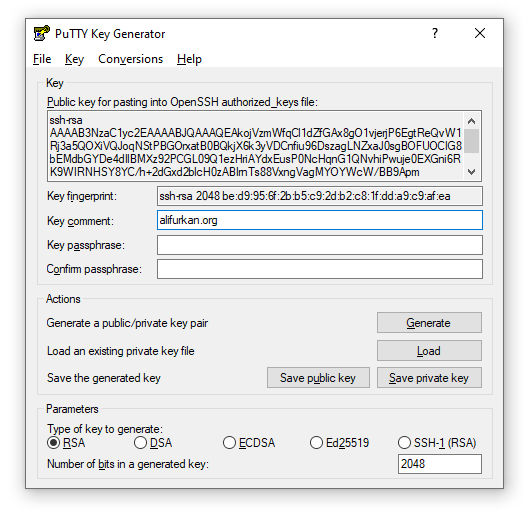
Task: Close the PuTTY Key Generator window
Action: (x=480, y=33)
